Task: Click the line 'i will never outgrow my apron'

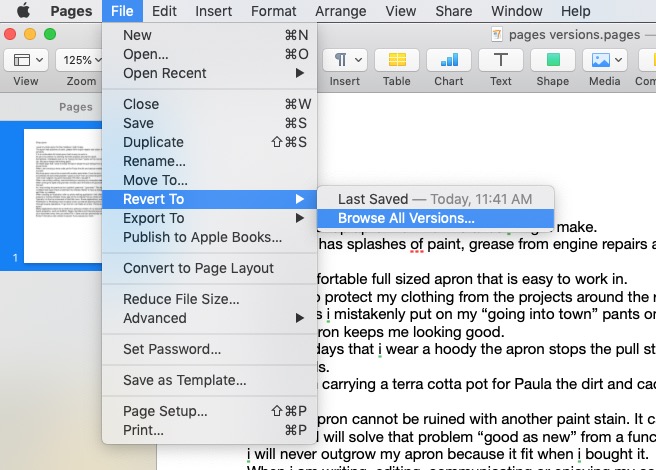Action: tap(448, 454)
